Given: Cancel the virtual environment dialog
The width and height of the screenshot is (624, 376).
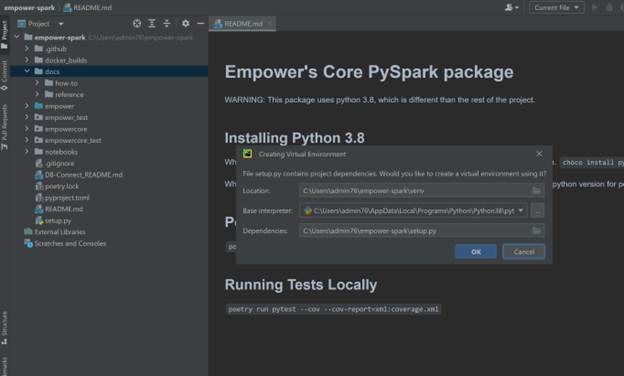Looking at the screenshot, I should click(x=524, y=251).
